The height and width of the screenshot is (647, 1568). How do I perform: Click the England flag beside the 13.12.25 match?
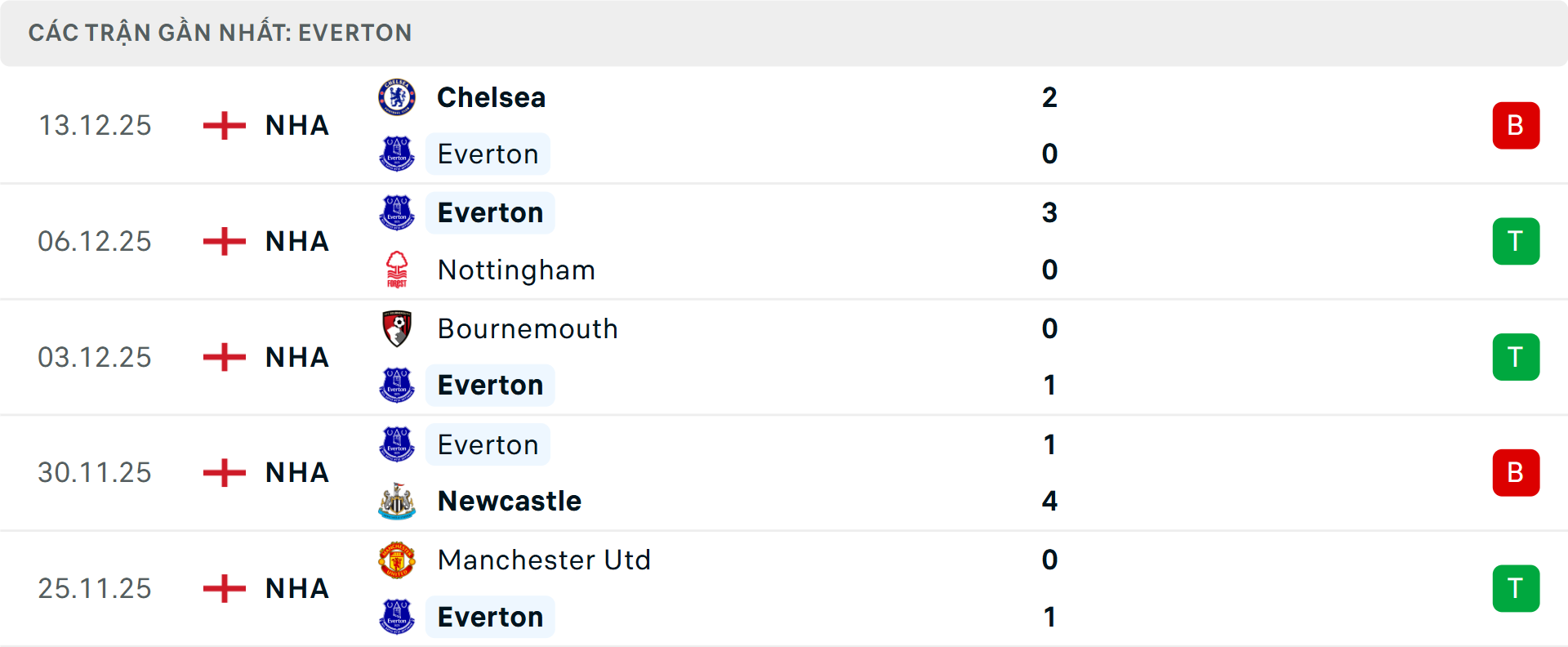tap(223, 125)
